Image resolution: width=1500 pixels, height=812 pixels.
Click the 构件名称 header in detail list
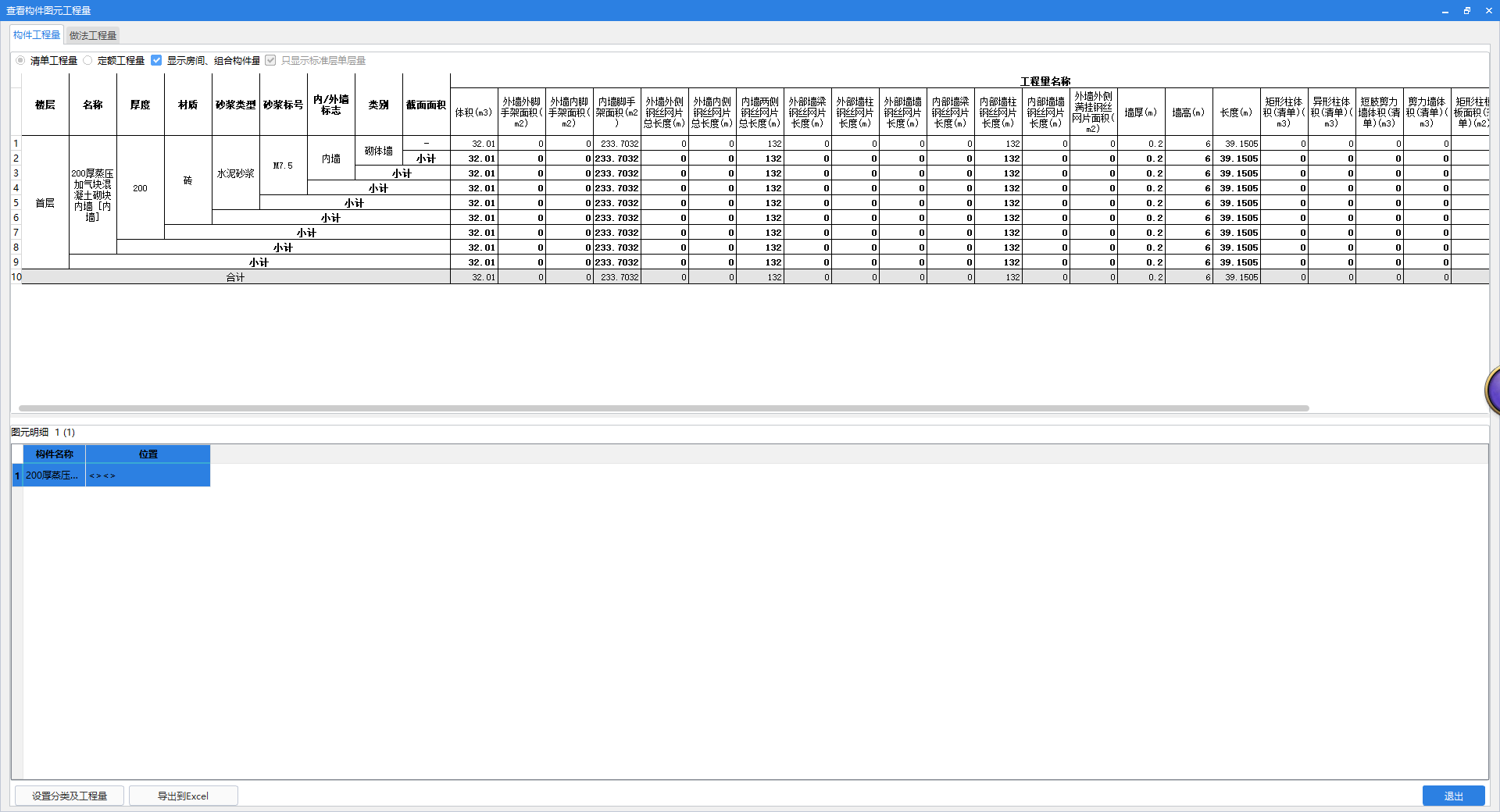pyautogui.click(x=55, y=454)
